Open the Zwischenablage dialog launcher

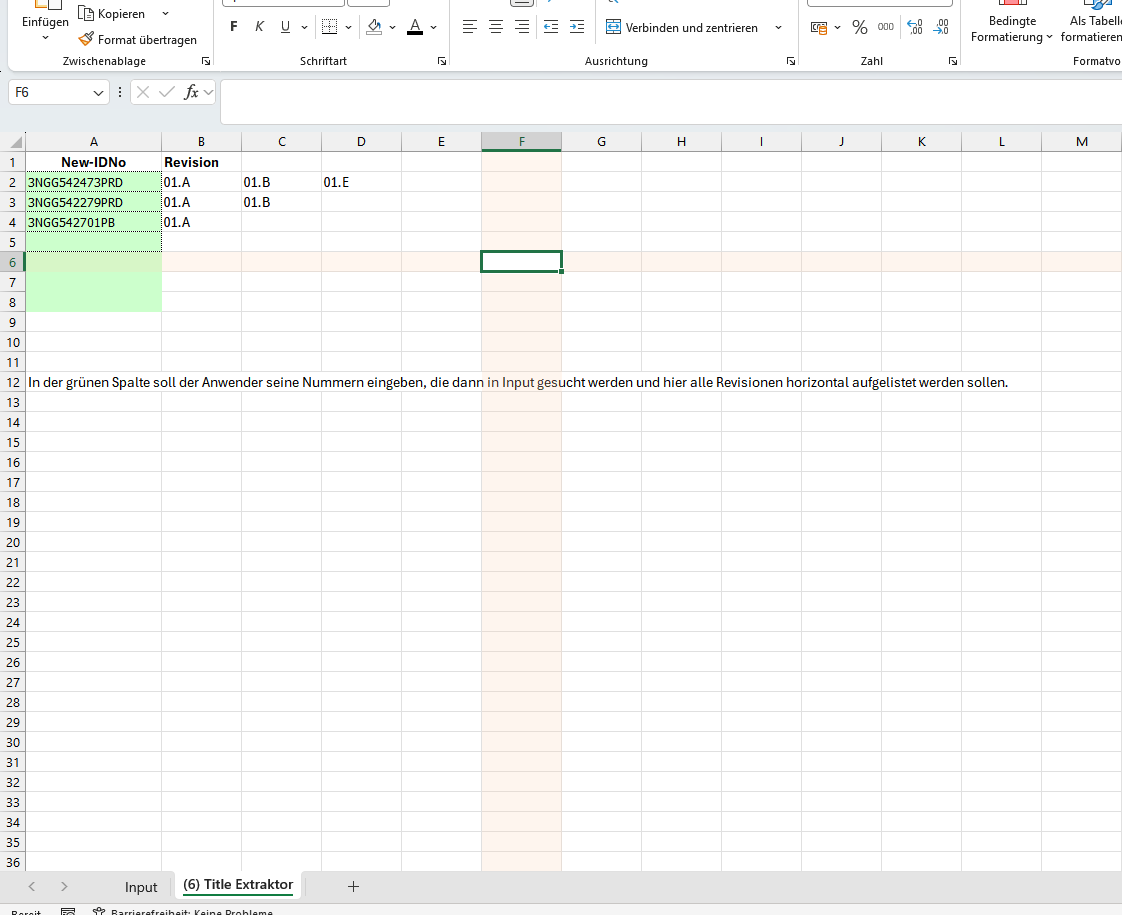tap(206, 62)
